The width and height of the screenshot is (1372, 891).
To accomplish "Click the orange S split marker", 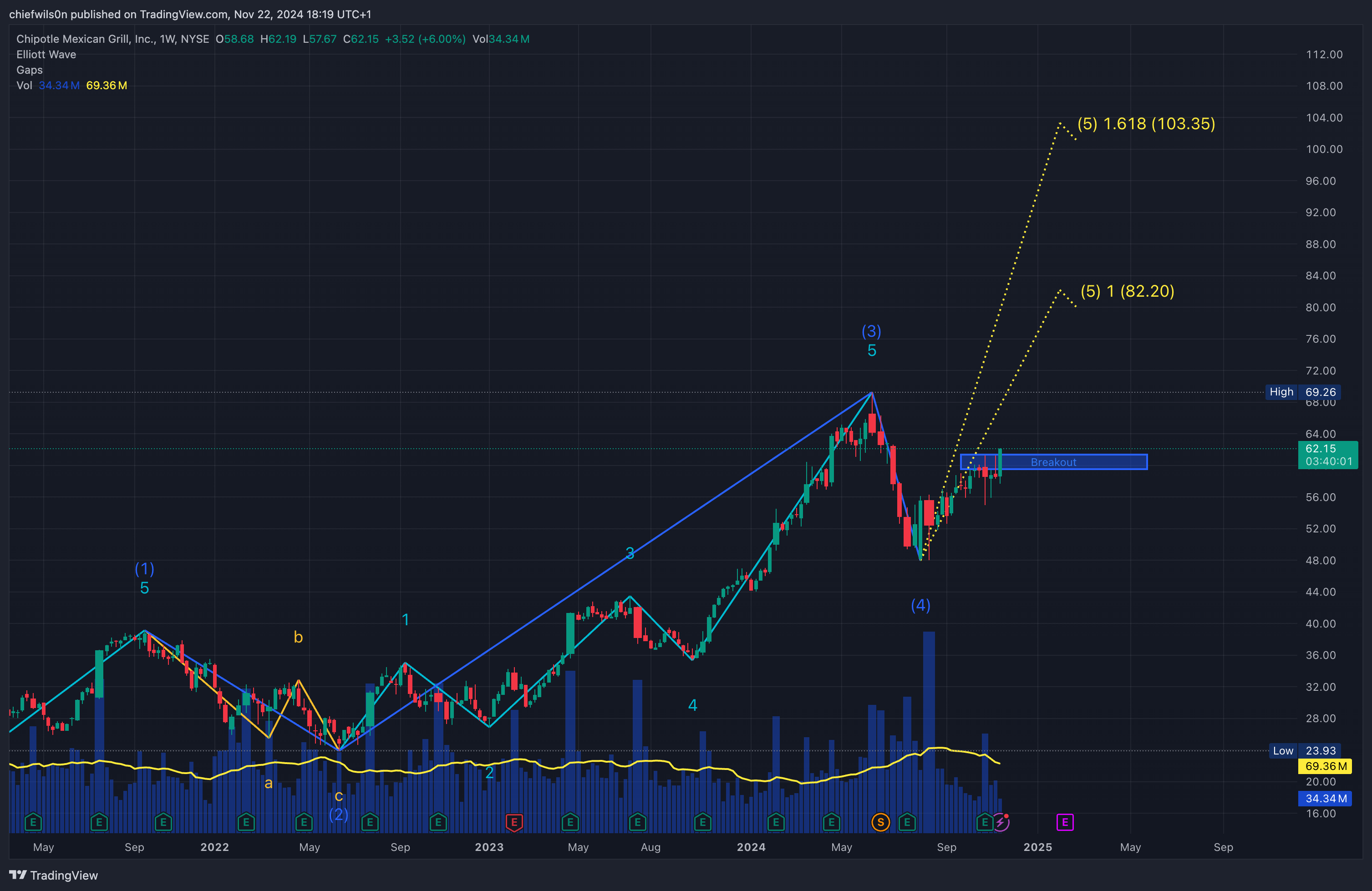I will point(880,822).
